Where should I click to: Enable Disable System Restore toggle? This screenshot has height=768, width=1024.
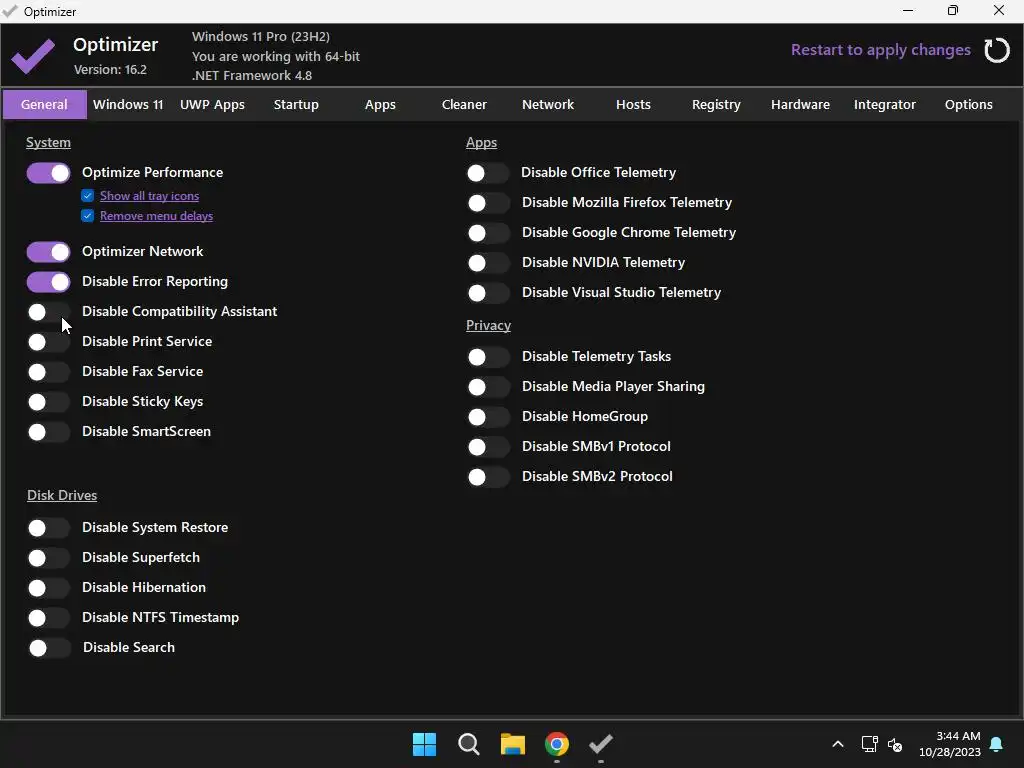coord(48,528)
